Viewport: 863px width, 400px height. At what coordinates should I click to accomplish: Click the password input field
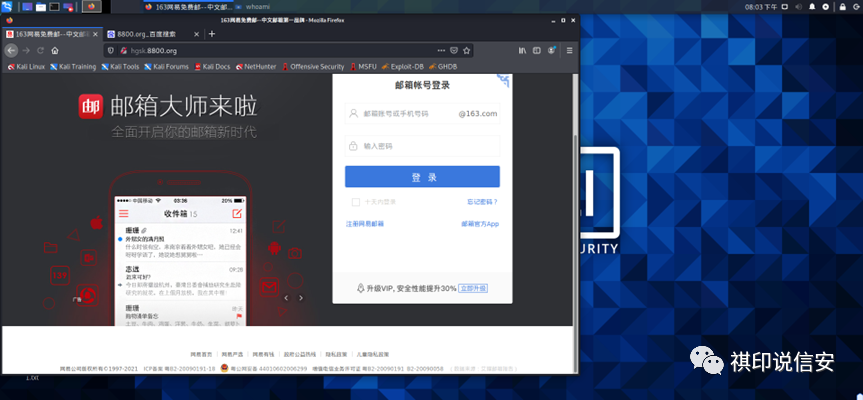pyautogui.click(x=422, y=146)
